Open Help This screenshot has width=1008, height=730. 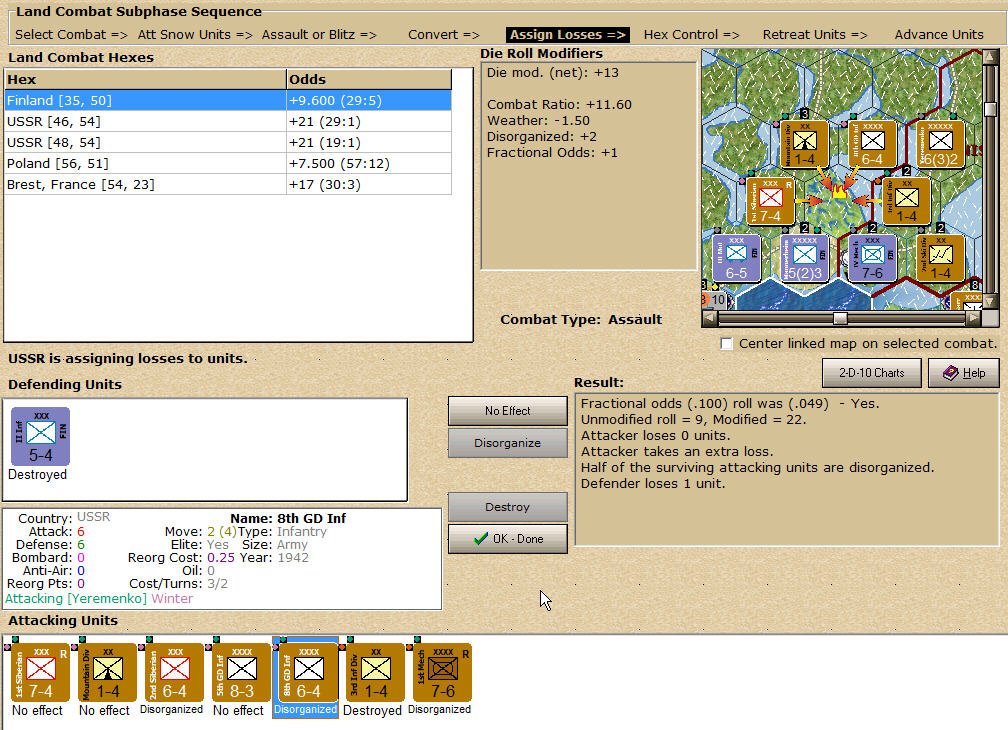(964, 373)
